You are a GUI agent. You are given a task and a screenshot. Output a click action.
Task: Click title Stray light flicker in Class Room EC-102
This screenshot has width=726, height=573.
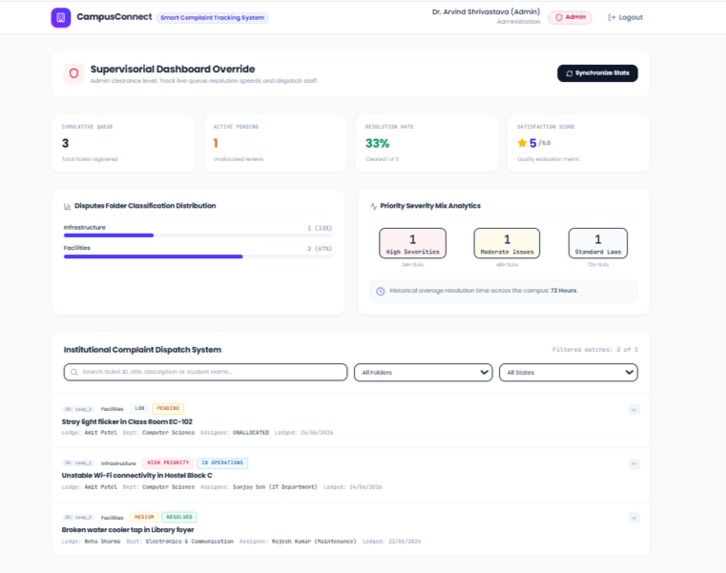127,422
